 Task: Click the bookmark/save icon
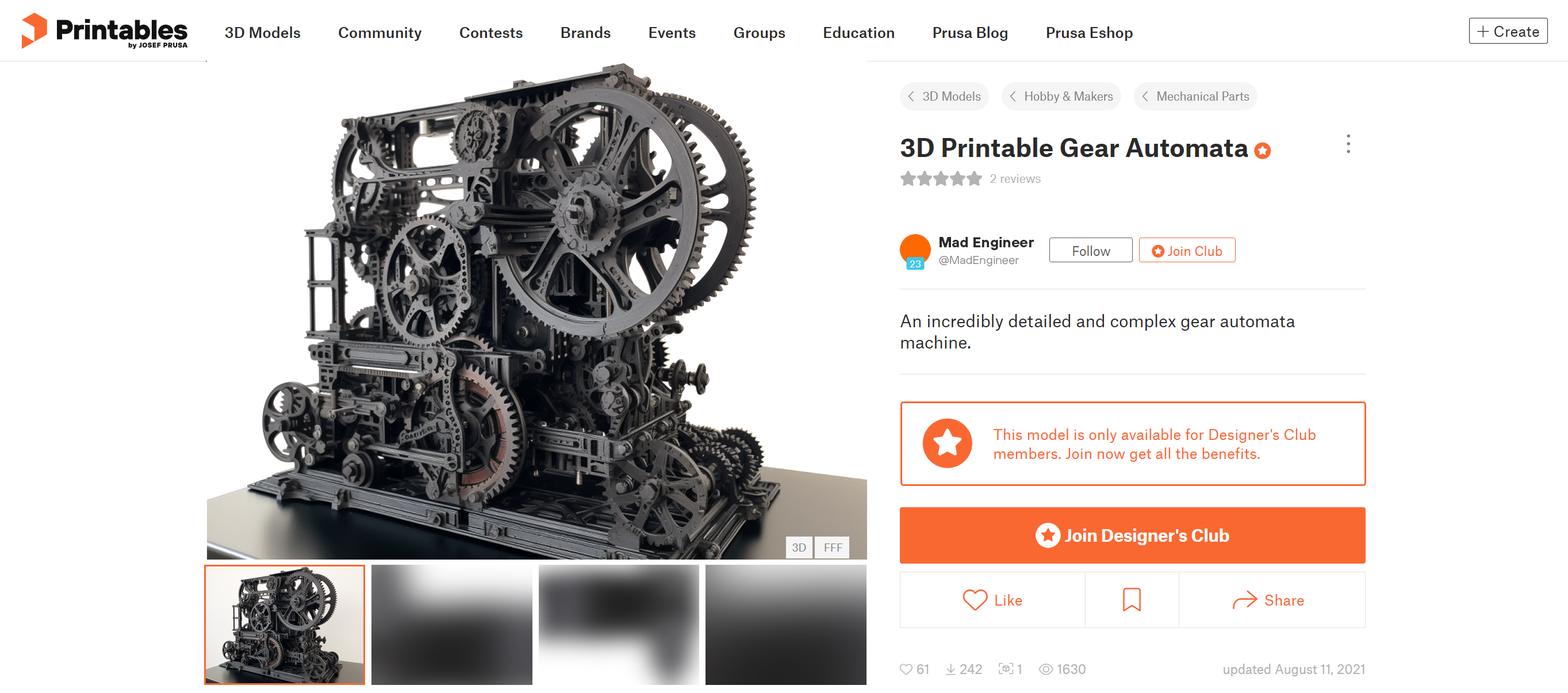coord(1132,599)
